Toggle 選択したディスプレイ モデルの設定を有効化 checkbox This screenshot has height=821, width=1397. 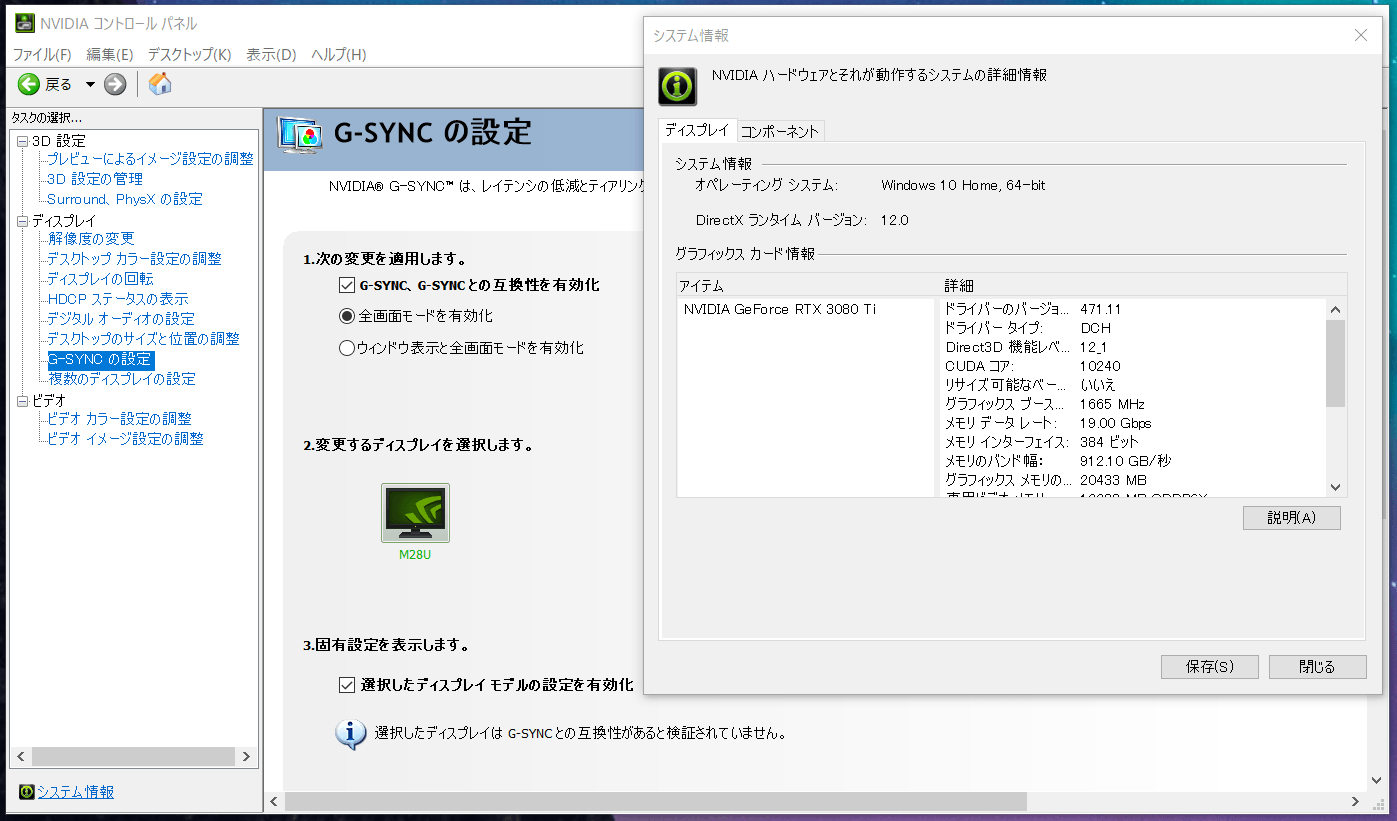[347, 685]
